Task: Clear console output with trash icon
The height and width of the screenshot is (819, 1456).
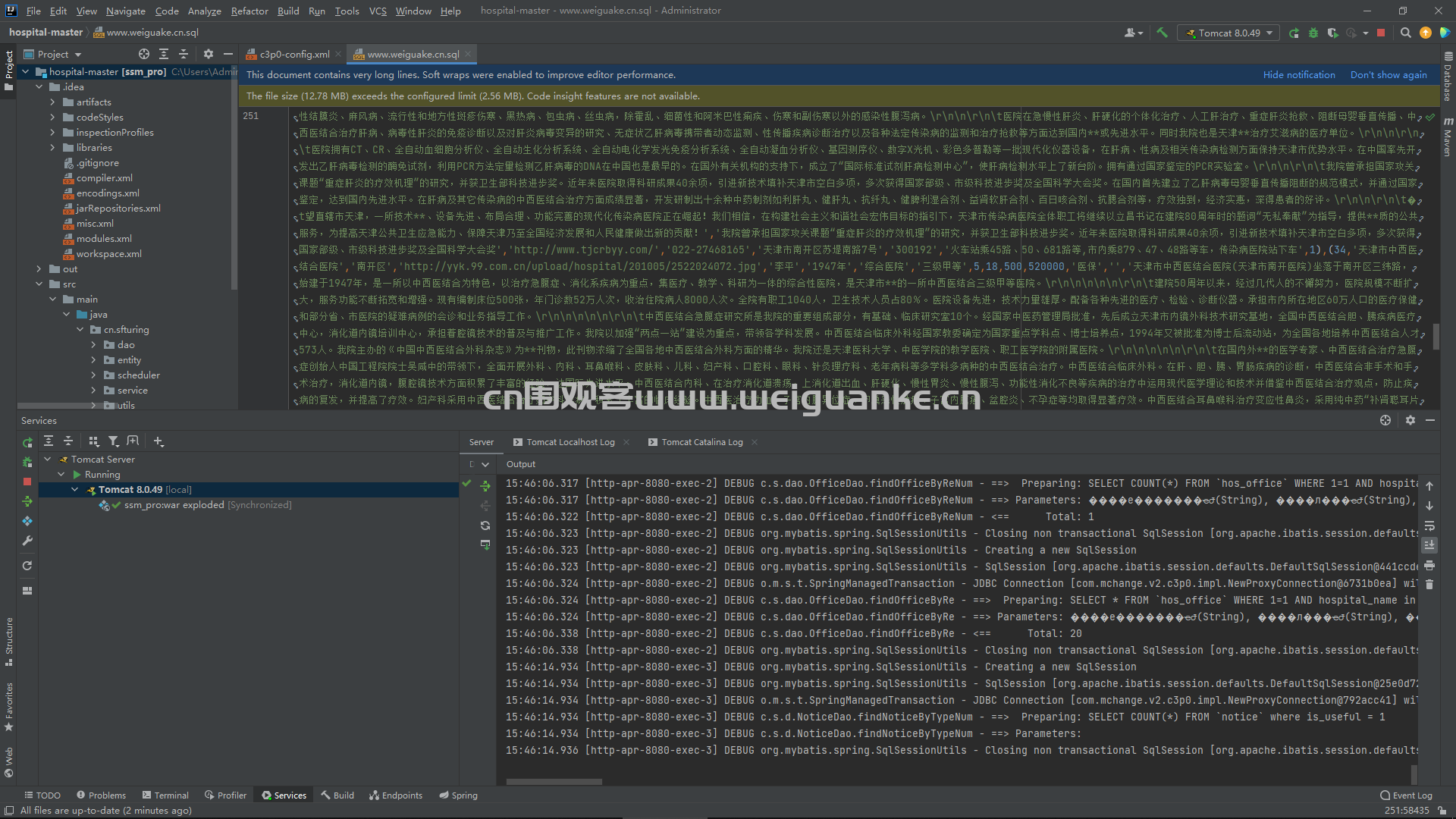Action: click(x=1429, y=585)
